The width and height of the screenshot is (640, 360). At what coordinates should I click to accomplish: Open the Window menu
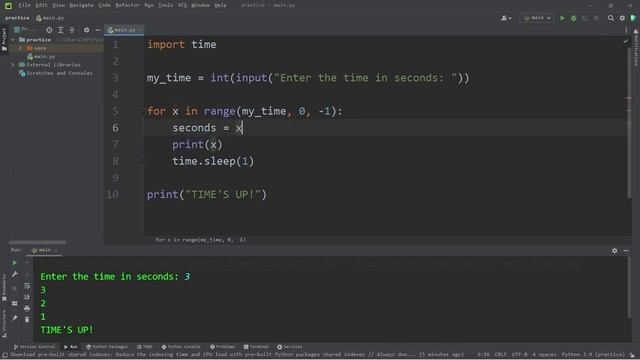pos(200,5)
